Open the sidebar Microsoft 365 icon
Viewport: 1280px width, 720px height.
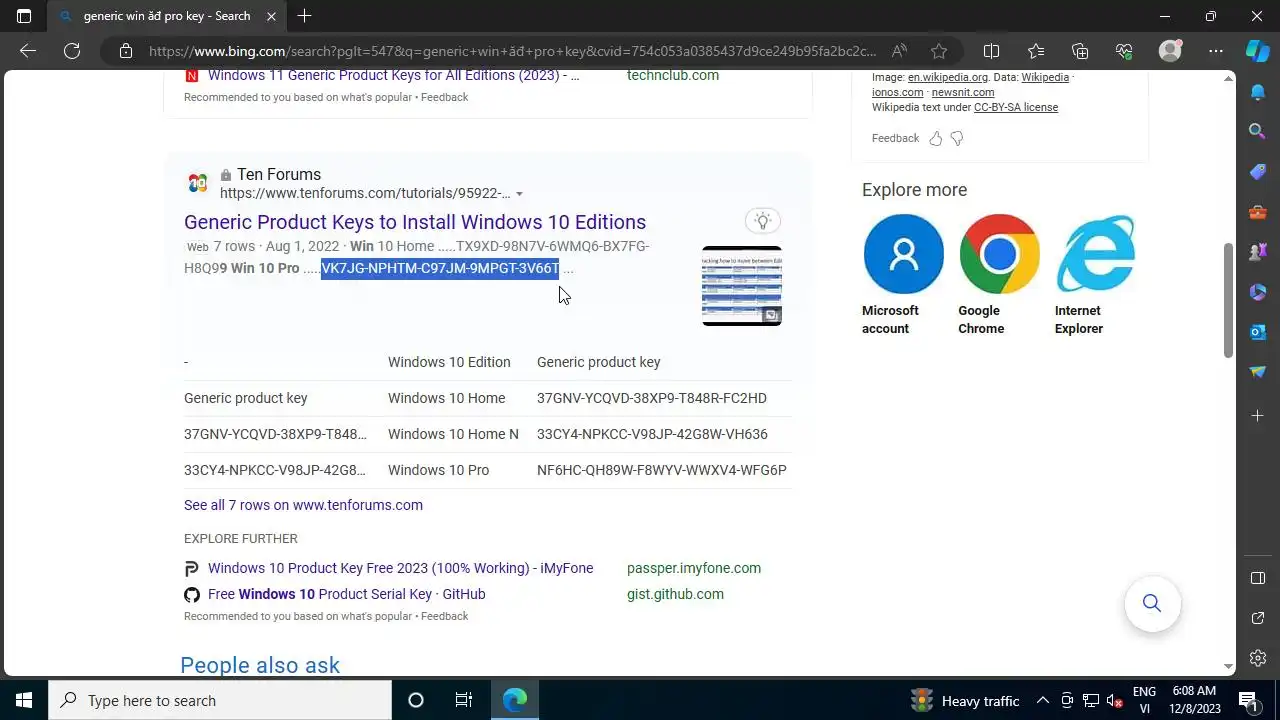(x=1258, y=291)
